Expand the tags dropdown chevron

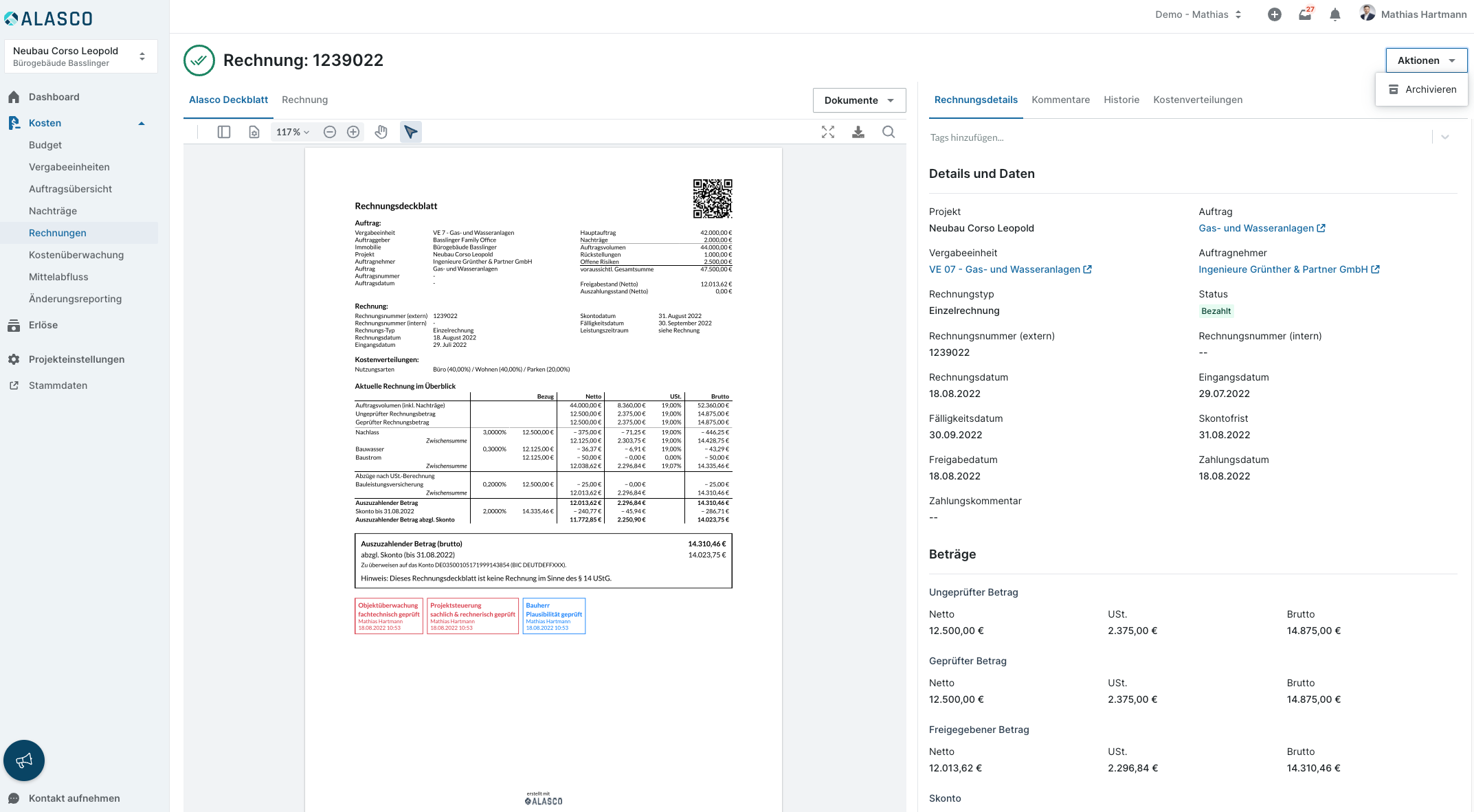[x=1445, y=137]
